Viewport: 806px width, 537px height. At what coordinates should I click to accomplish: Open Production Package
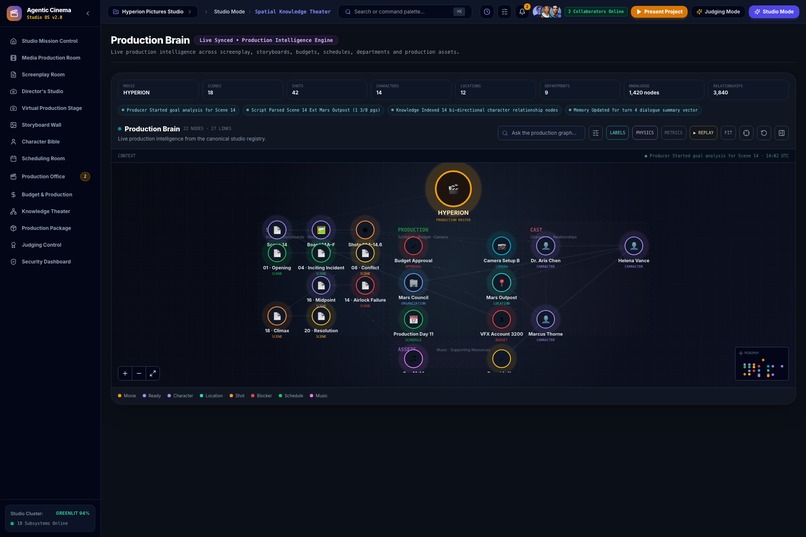[49, 228]
